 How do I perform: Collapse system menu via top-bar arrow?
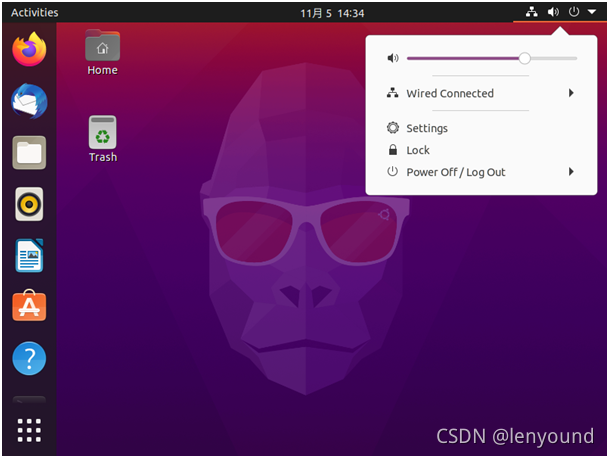tap(592, 12)
